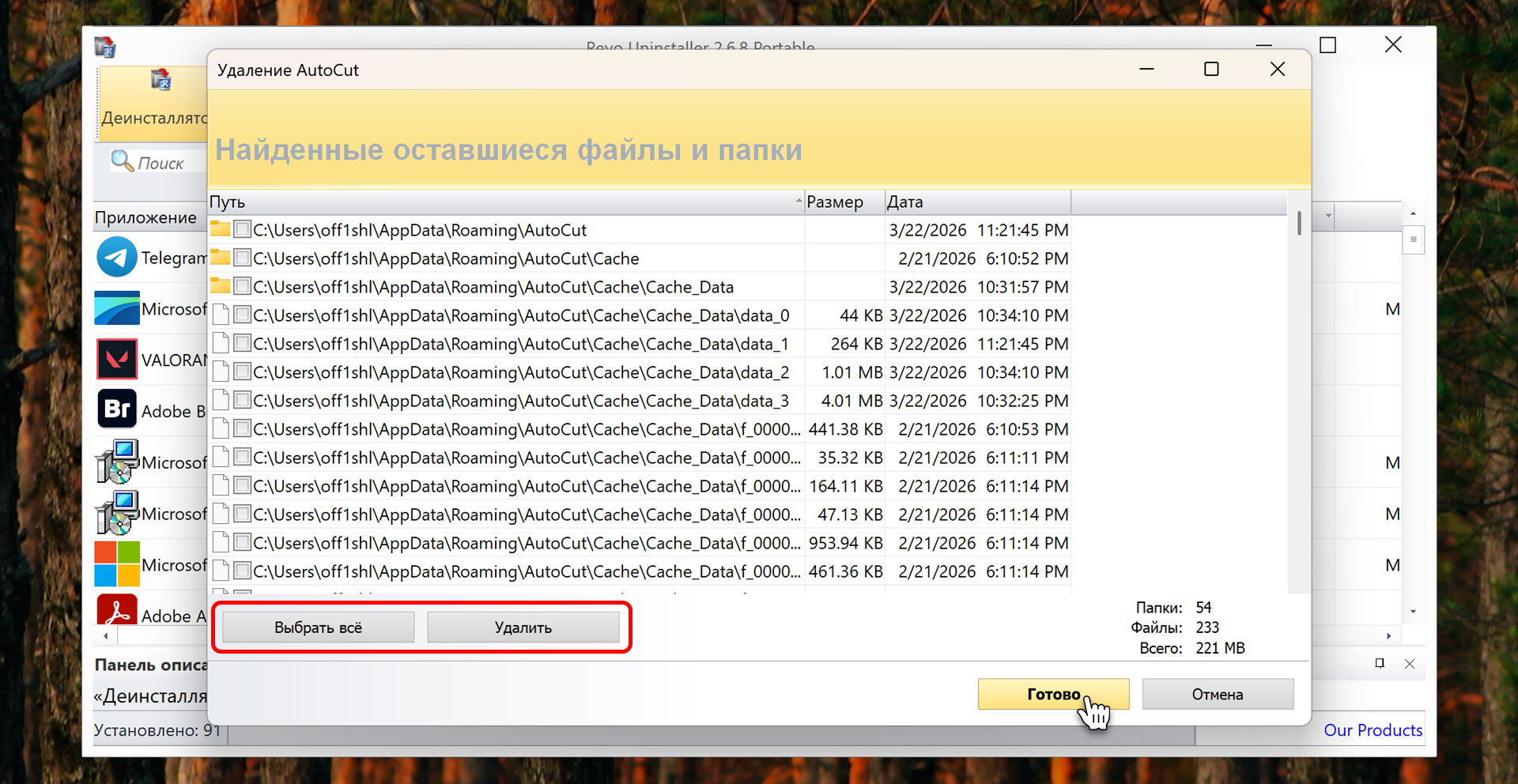This screenshot has width=1518, height=784.
Task: Click the Удалить button
Action: 523,628
